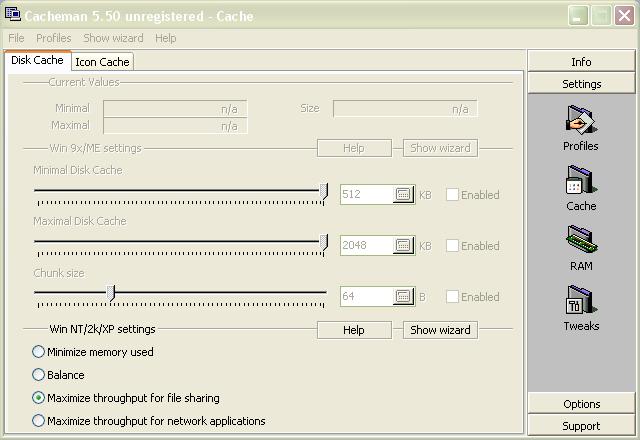
Task: Click the Chunk size slider thumb
Action: tap(111, 293)
